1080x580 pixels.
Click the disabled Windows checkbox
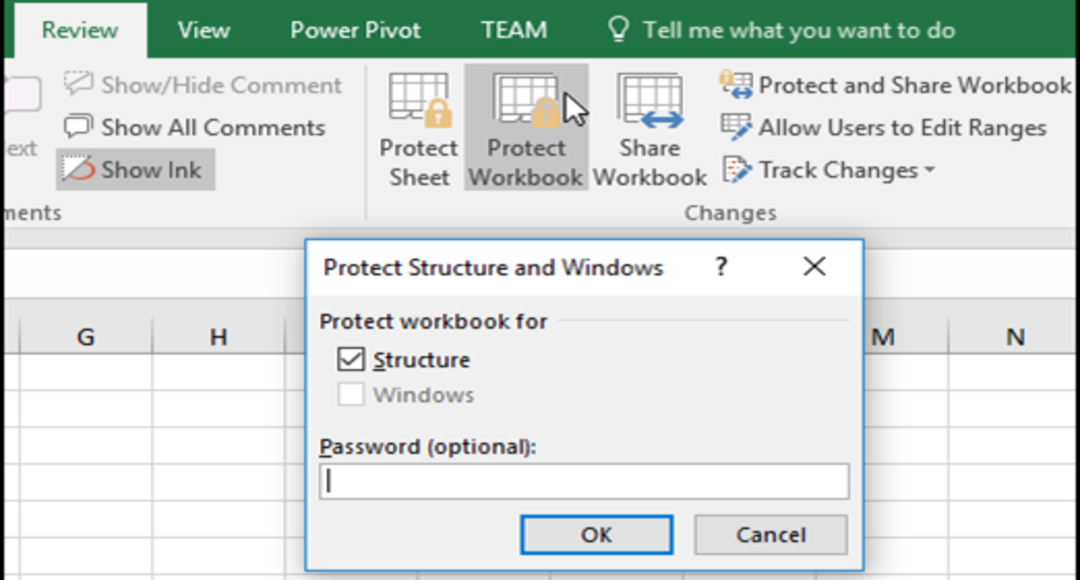[x=351, y=395]
